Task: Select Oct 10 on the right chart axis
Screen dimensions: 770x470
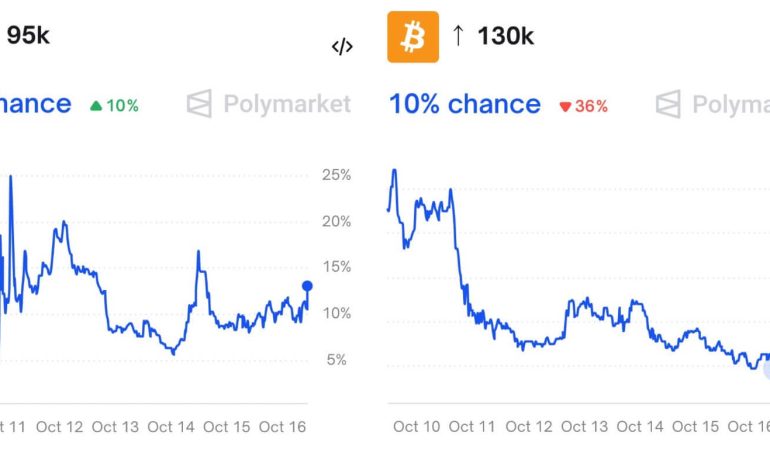Action: [x=417, y=427]
